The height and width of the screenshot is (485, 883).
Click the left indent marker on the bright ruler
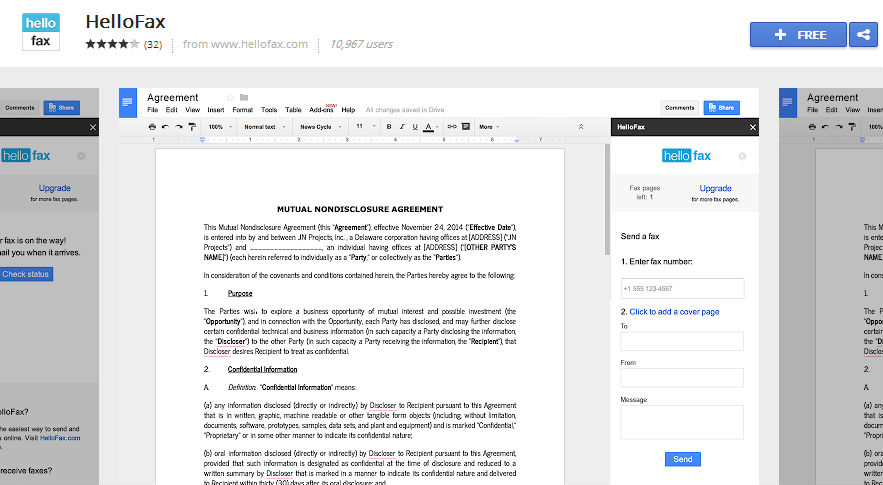coord(202,140)
